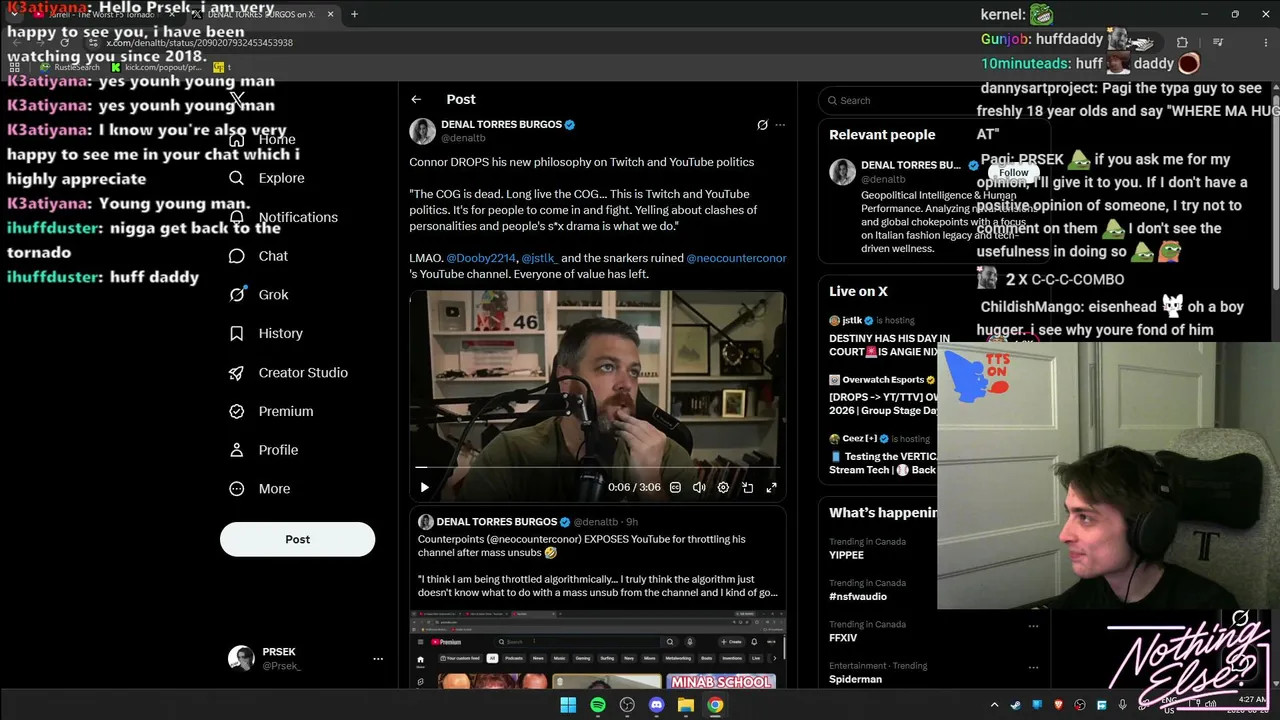Follow DENAL TORRES BURGOS in Relevant people
The height and width of the screenshot is (720, 1280).
(x=1013, y=173)
